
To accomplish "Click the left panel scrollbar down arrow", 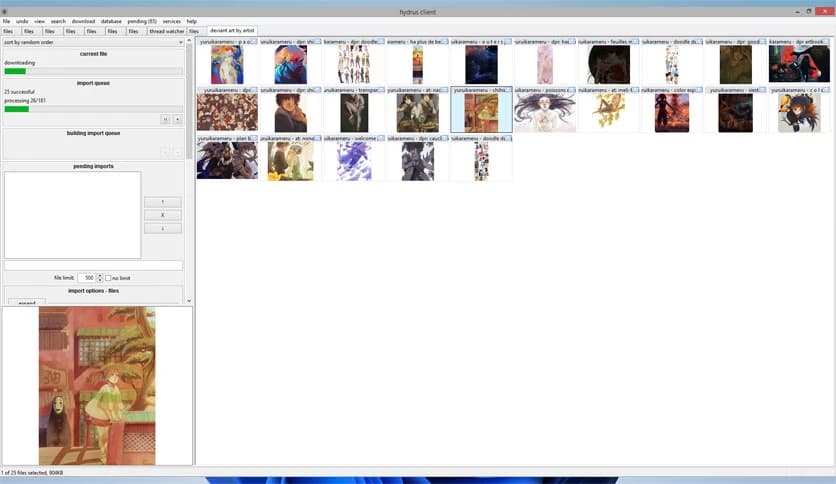I will point(189,301).
